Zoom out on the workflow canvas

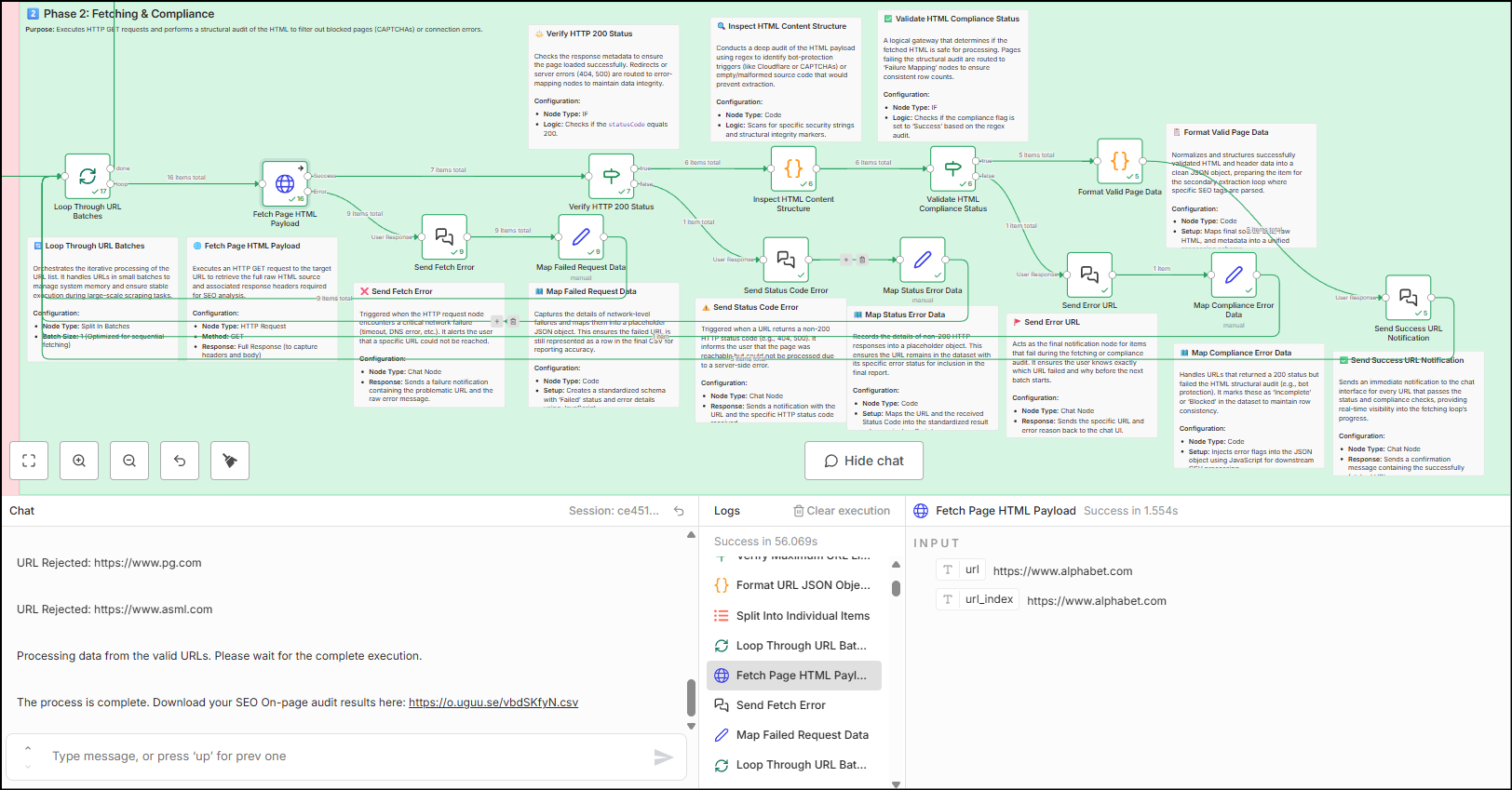[129, 461]
